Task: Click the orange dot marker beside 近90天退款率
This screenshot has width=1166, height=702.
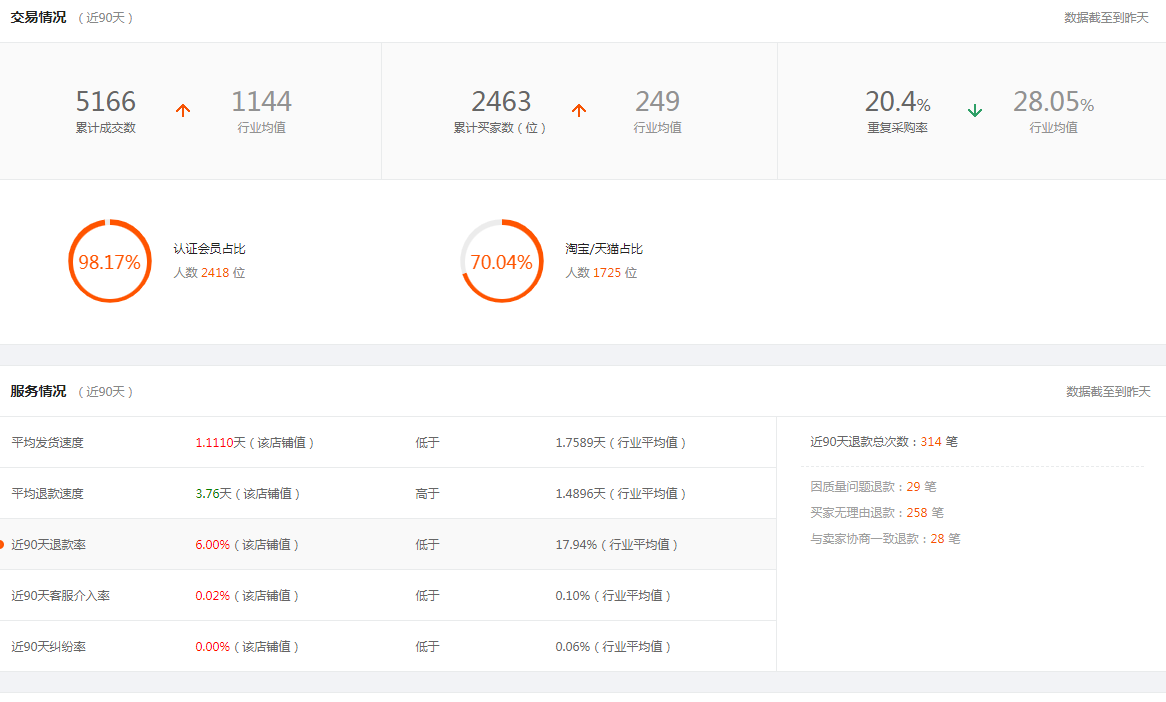Action: [x=2, y=545]
